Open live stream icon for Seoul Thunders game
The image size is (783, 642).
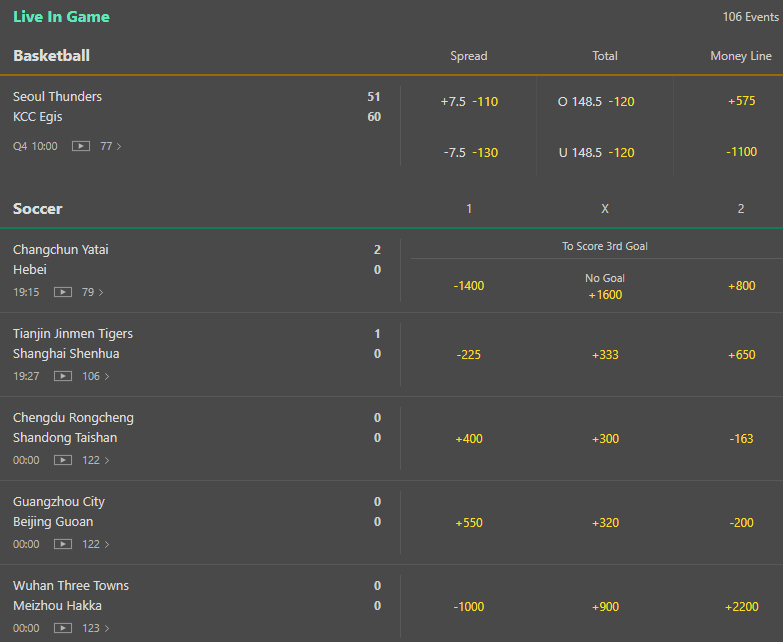coord(81,146)
